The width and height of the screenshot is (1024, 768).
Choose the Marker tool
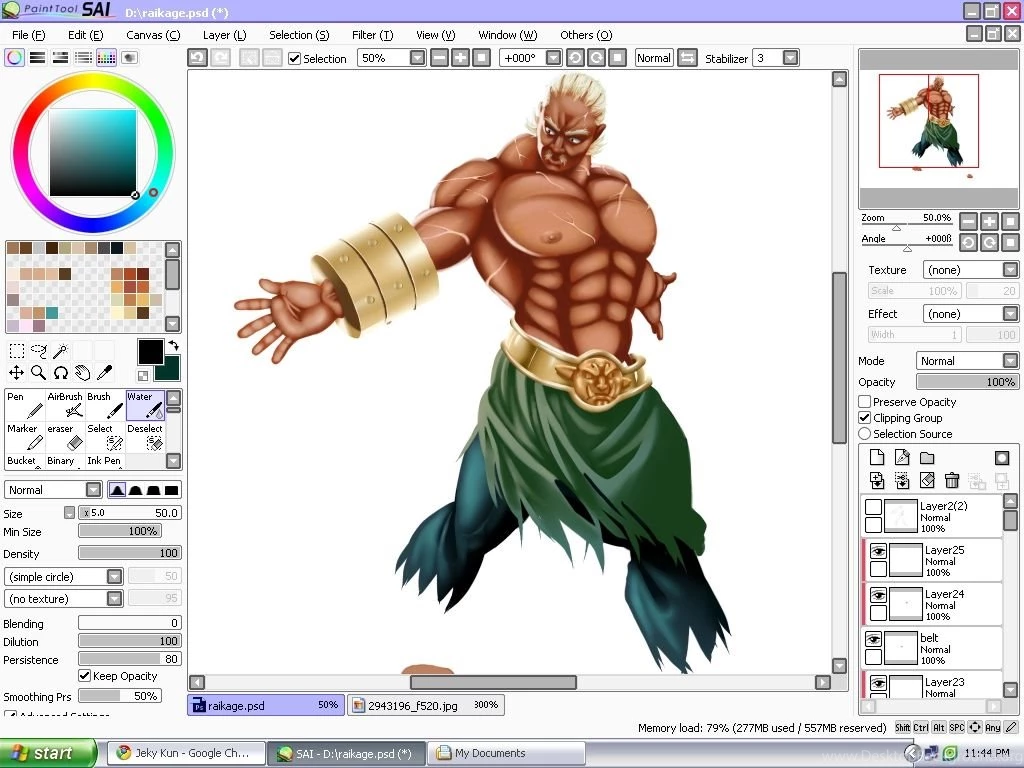pos(25,437)
